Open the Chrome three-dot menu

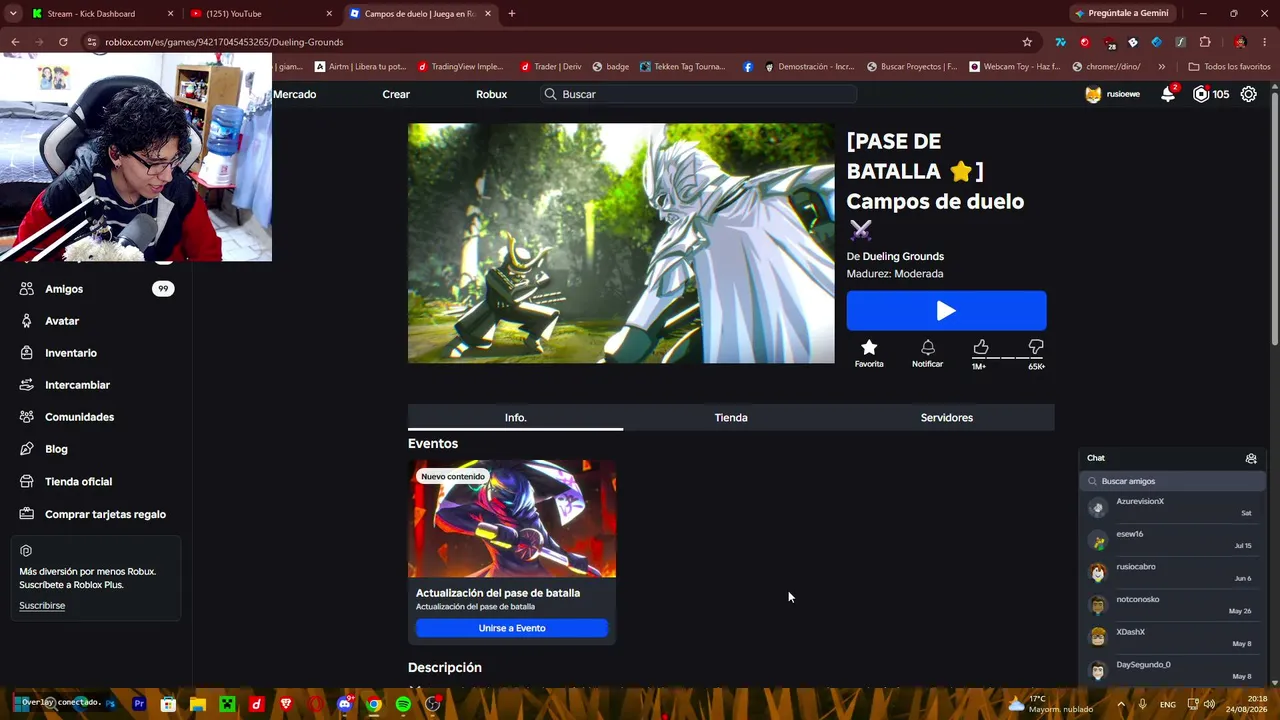point(1265,42)
